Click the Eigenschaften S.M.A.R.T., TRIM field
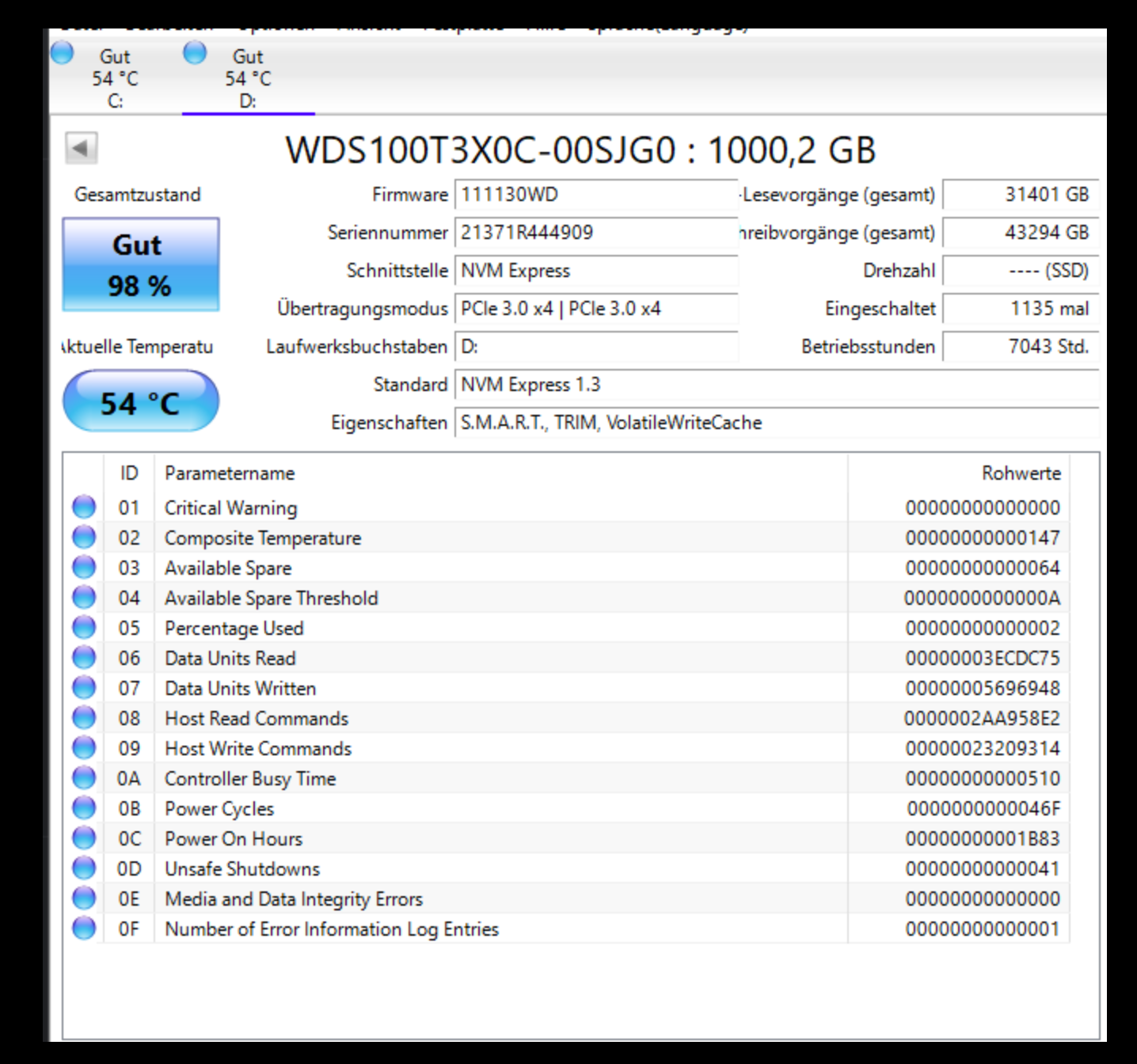 (777, 423)
